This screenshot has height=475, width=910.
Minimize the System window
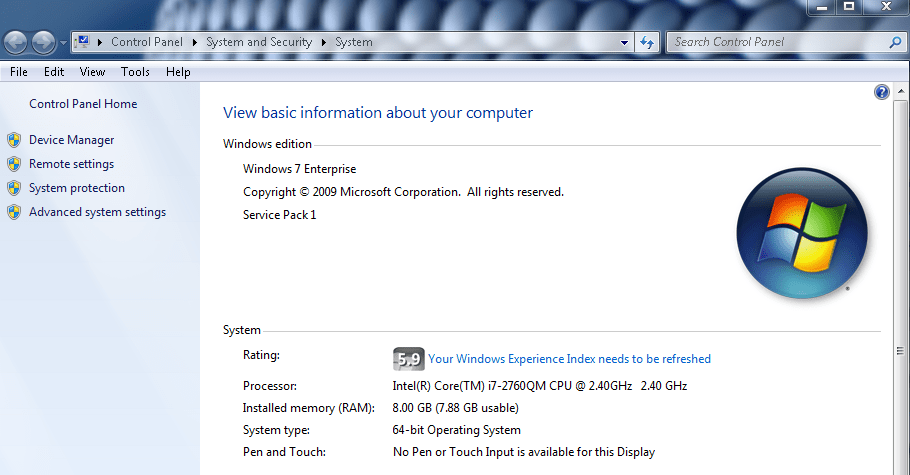tap(821, 7)
